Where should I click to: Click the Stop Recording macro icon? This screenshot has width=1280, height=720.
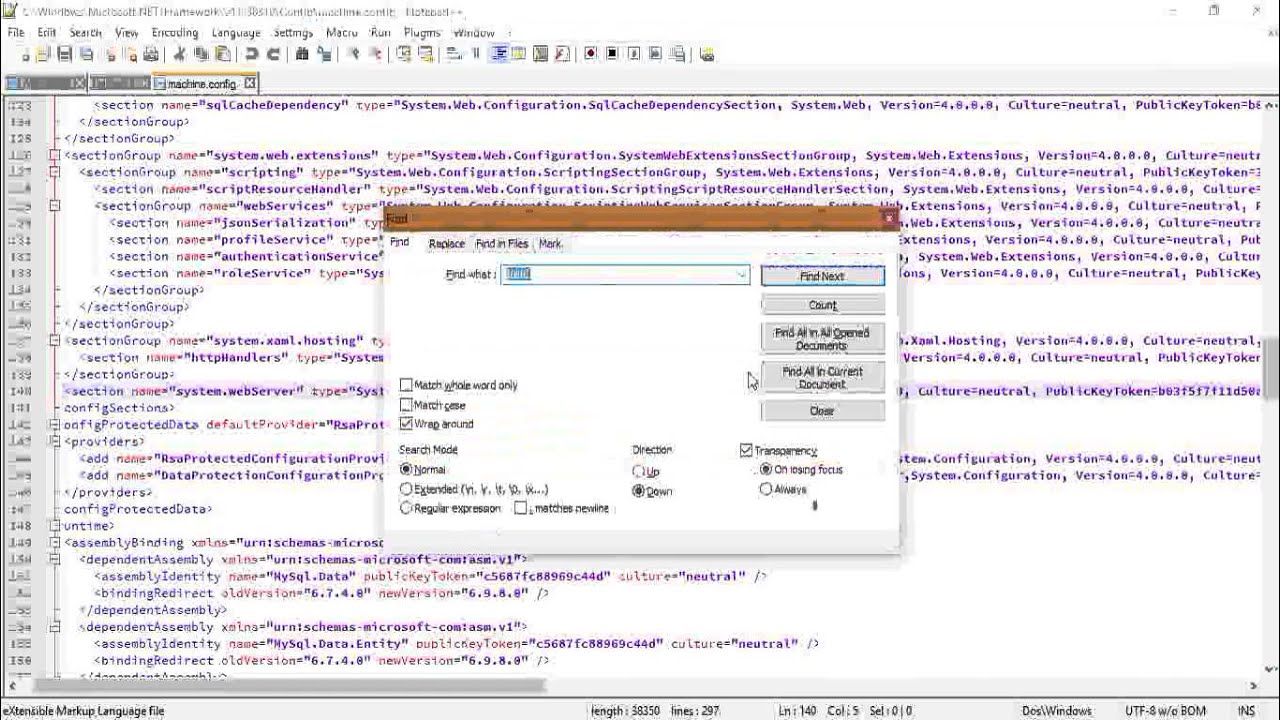tap(612, 55)
